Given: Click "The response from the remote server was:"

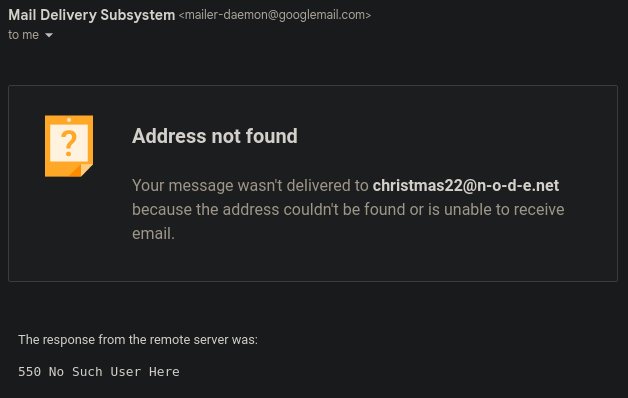Looking at the screenshot, I should click(x=138, y=340).
